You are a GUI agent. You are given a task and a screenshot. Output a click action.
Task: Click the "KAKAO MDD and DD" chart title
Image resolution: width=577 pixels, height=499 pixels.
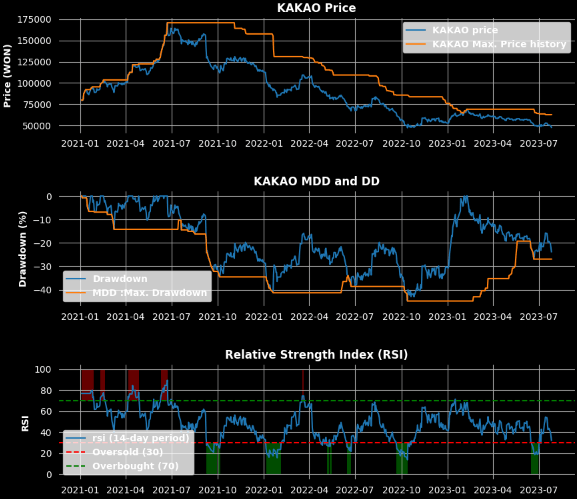(316, 181)
